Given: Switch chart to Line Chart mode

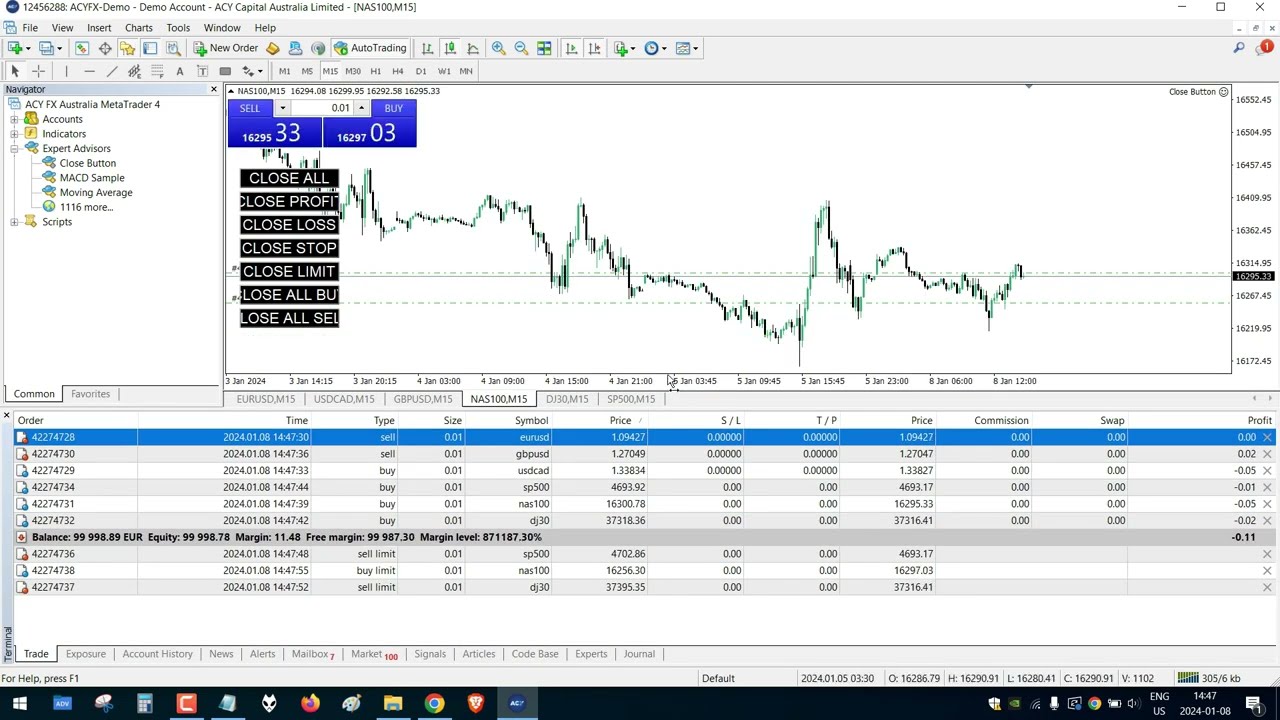Looking at the screenshot, I should point(473,48).
